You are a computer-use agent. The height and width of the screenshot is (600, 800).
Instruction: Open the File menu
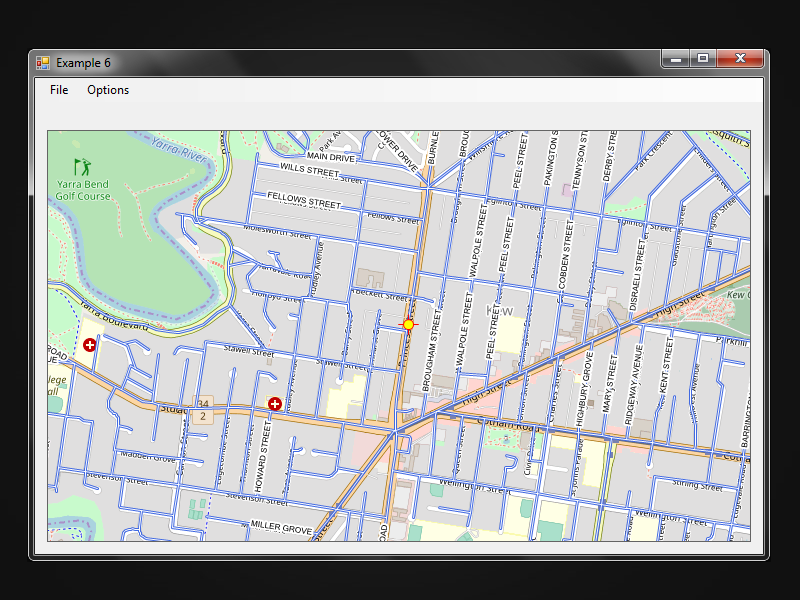pos(59,90)
